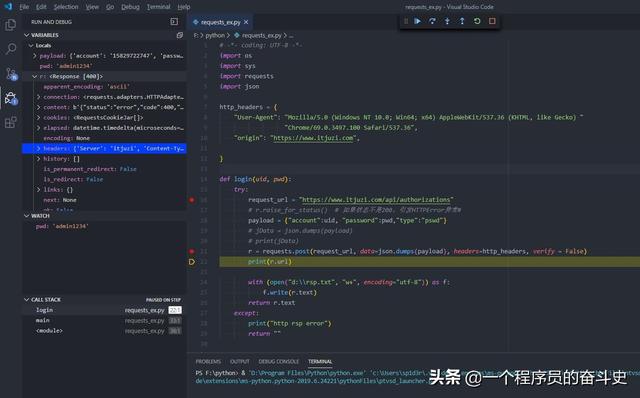Expand the payload variable

coord(35,56)
